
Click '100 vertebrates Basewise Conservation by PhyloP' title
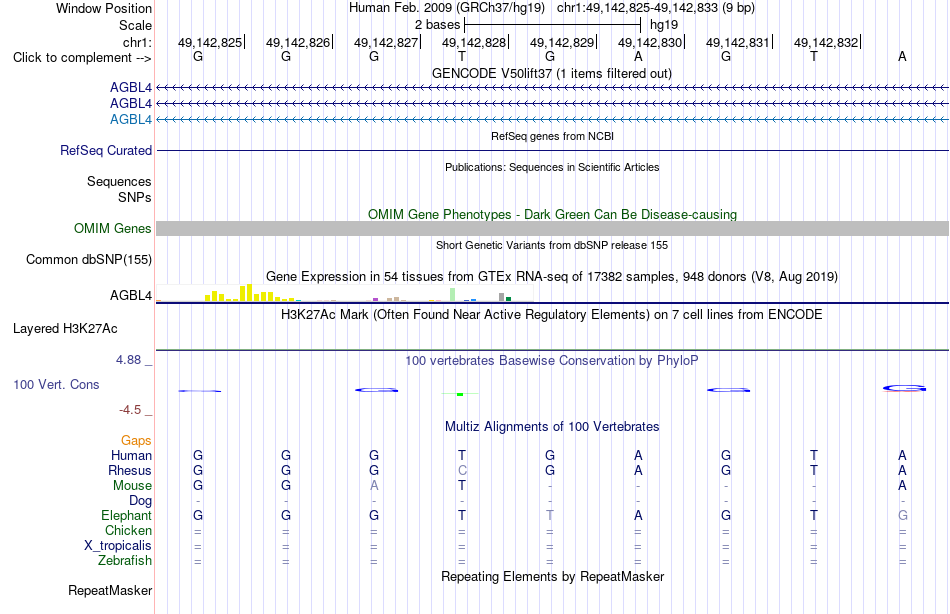point(552,361)
